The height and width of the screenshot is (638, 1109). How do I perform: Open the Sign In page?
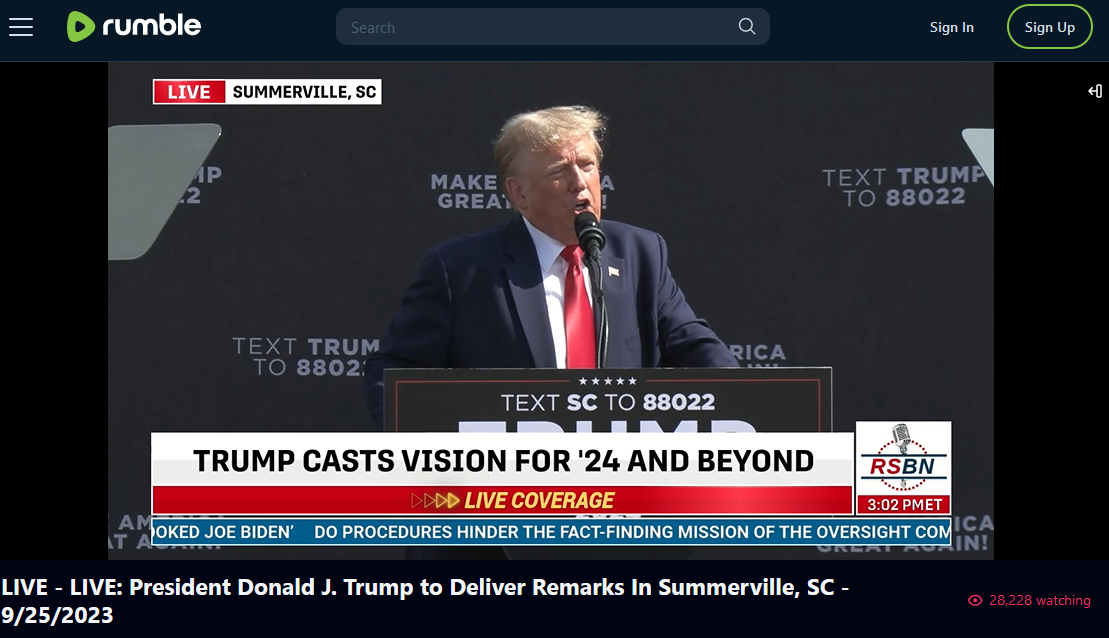951,27
